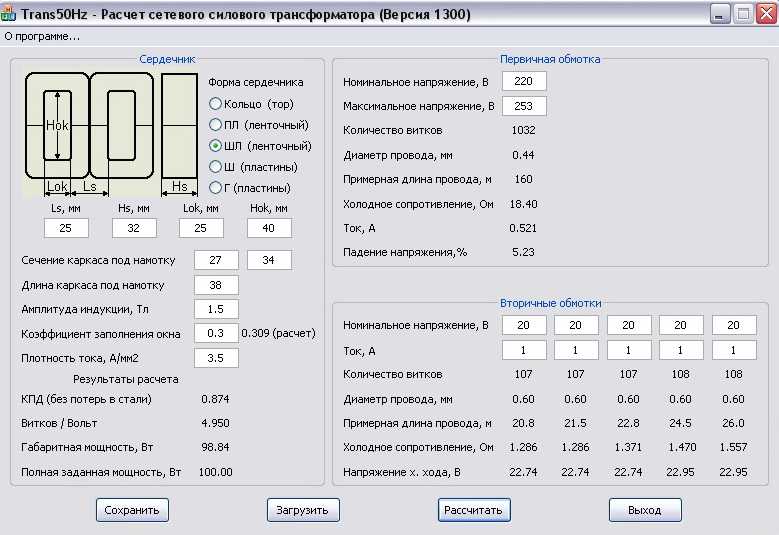Screen dimensions: 779x535
Task: Click the 'Hok, мм' input field
Action: (x=269, y=228)
